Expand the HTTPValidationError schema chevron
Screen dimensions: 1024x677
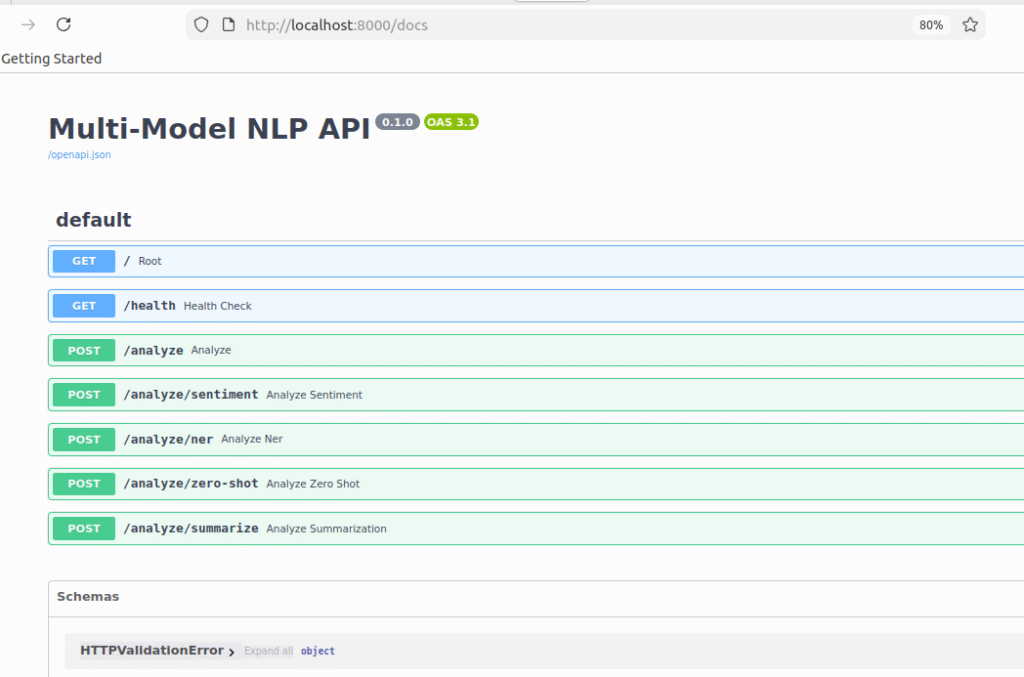[231, 652]
